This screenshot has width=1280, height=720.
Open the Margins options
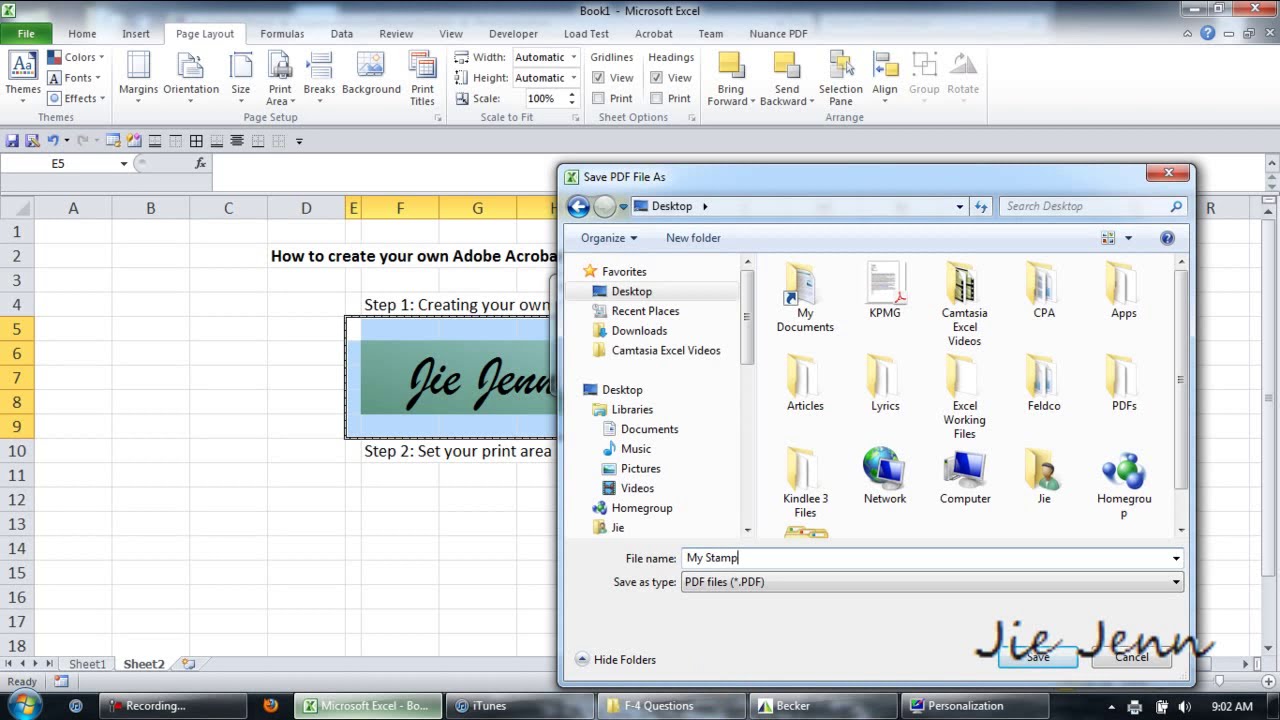coord(138,78)
